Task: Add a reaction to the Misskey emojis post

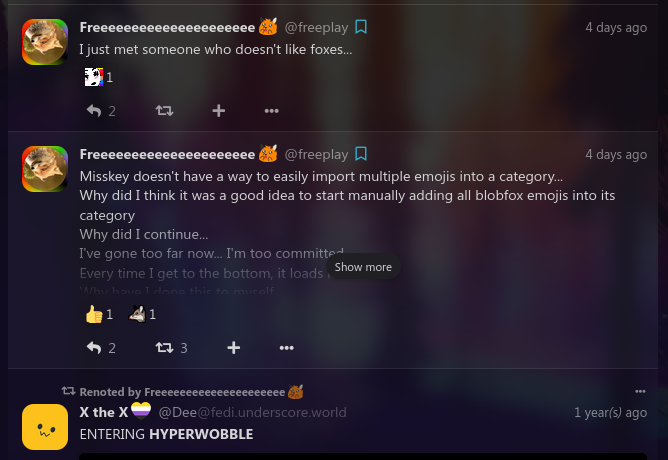Action: pos(233,348)
